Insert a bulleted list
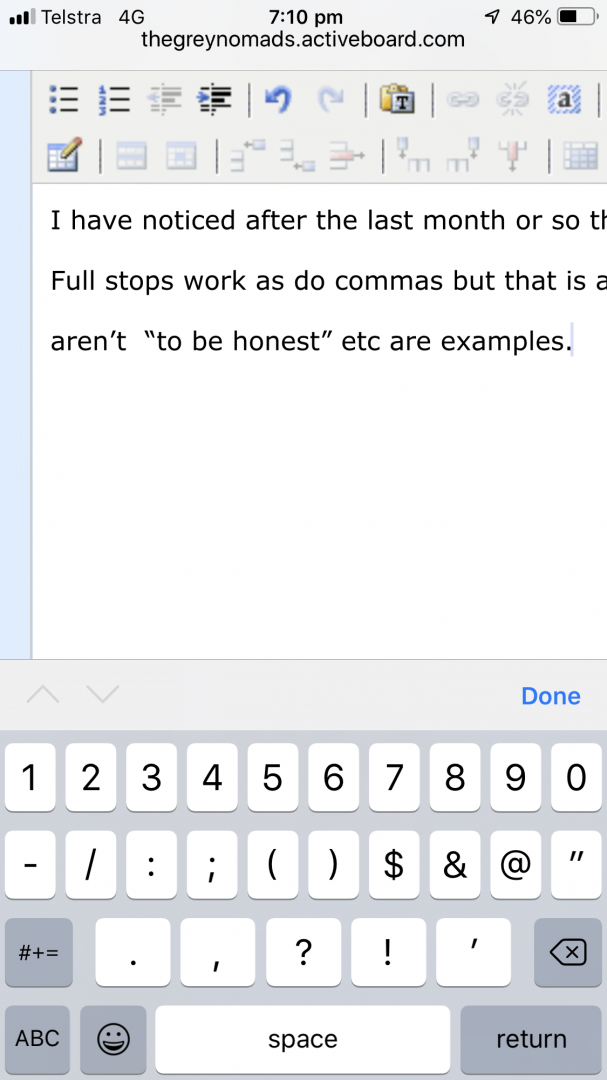Screen dimensions: 607x1080 64,100
